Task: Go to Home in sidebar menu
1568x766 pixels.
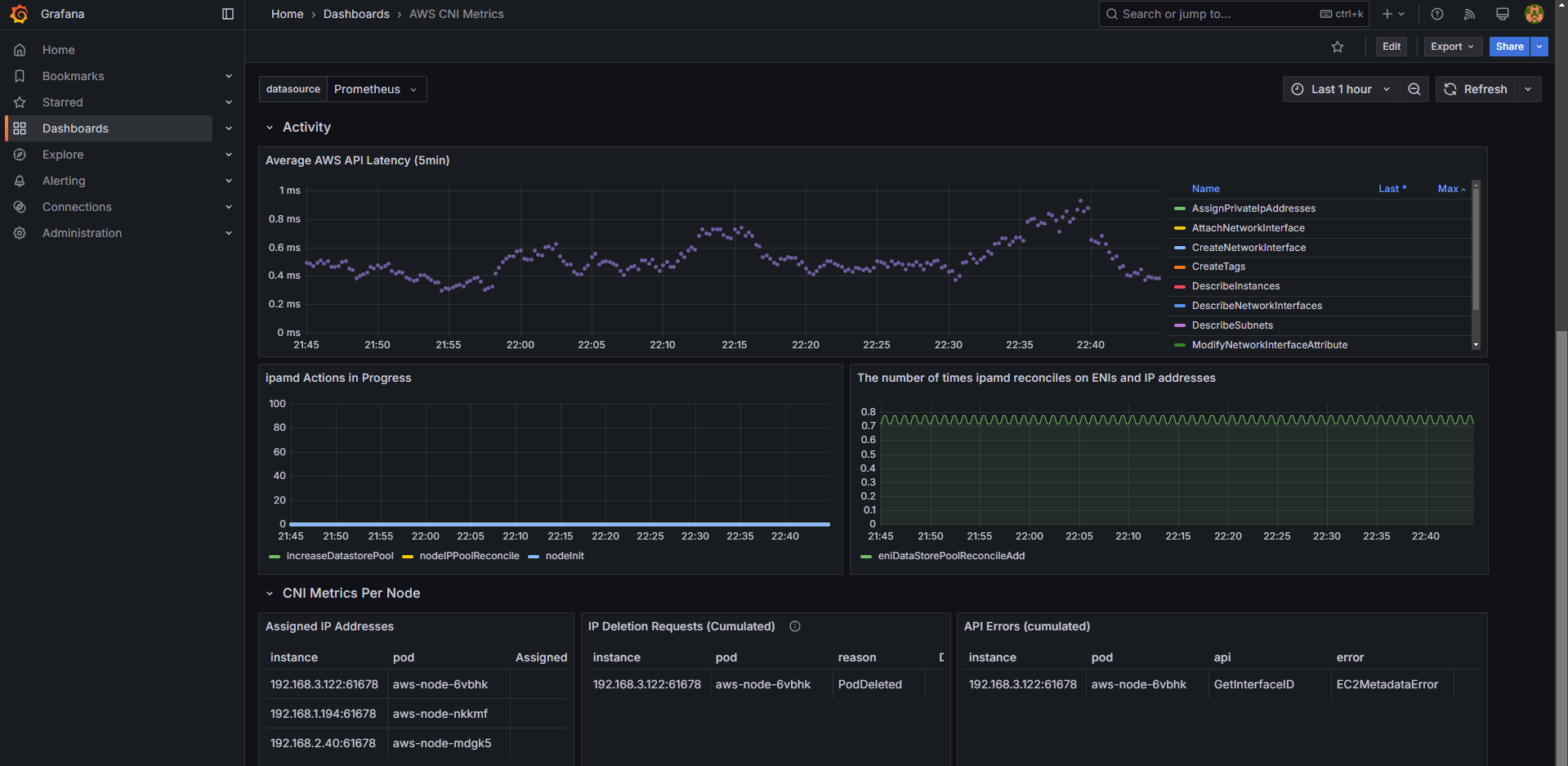Action: pos(59,50)
